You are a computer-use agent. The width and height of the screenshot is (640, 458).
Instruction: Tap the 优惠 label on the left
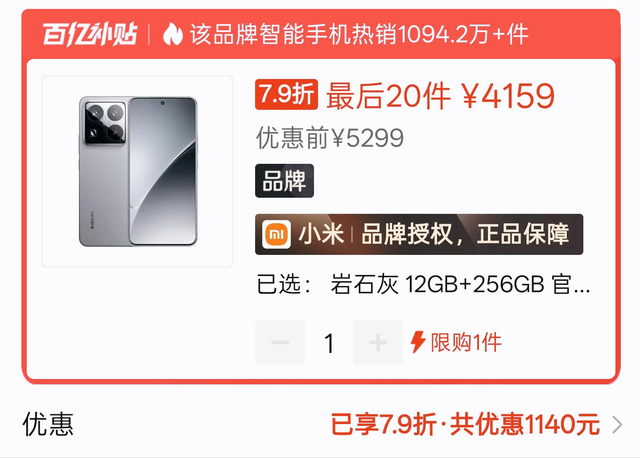pos(48,425)
